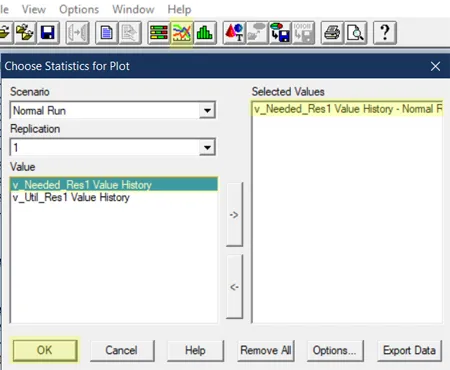The width and height of the screenshot is (450, 370).
Task: Click the second folder icon with arrows
Action: 25,33
